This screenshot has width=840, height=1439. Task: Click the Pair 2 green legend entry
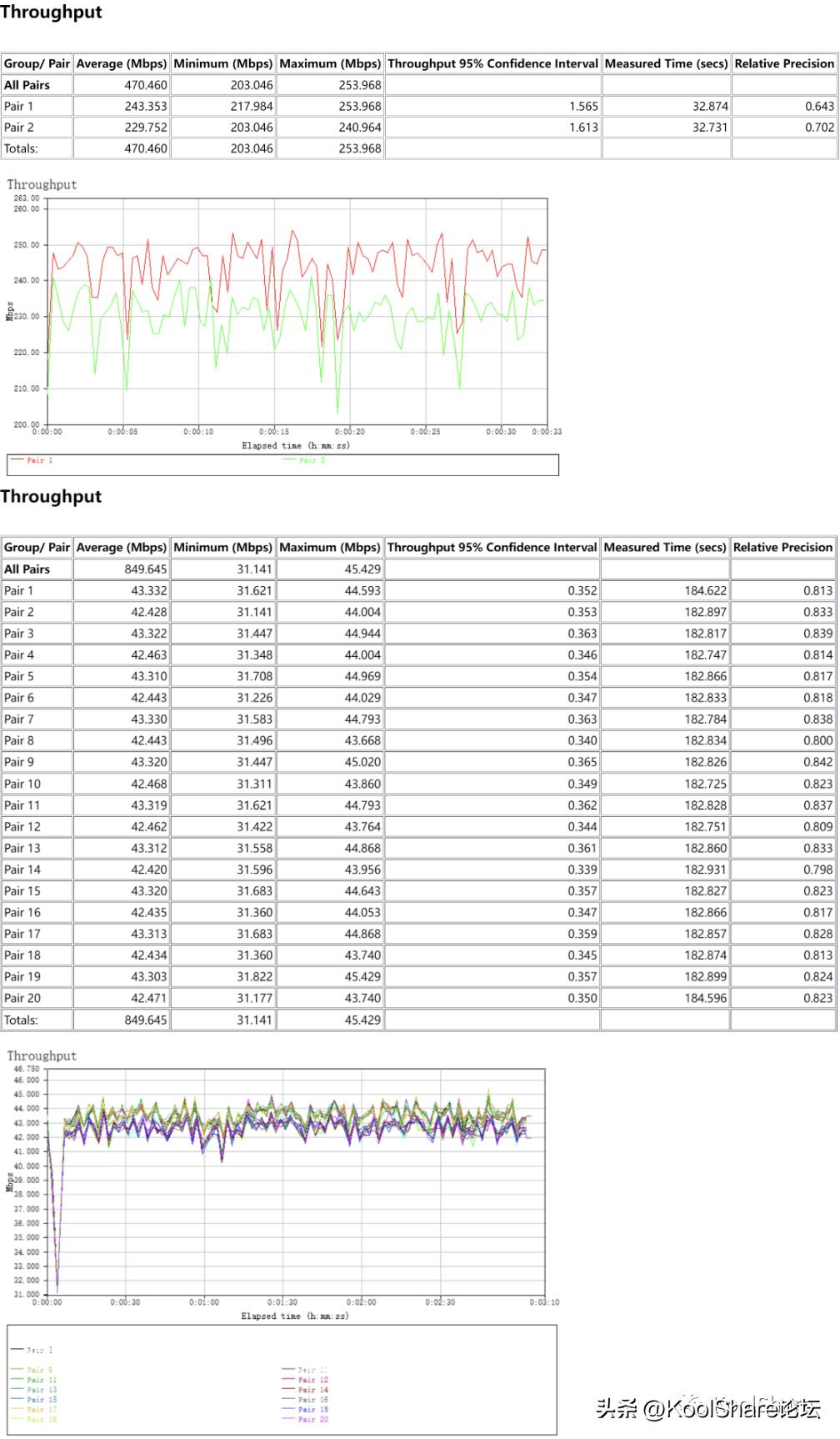[305, 460]
